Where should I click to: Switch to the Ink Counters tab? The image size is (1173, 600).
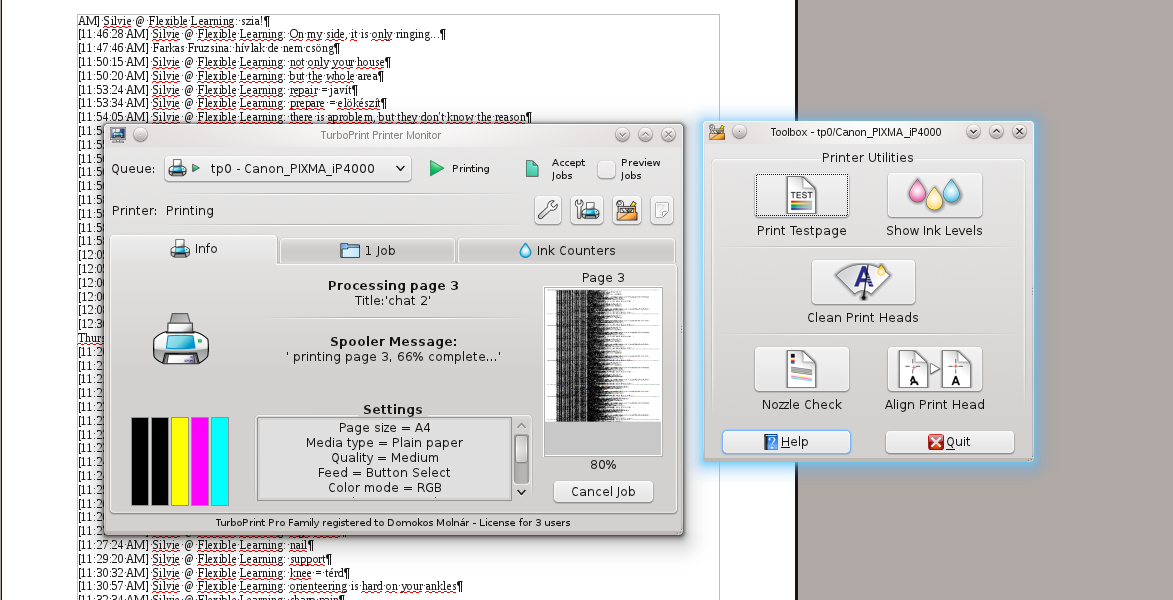pos(566,250)
